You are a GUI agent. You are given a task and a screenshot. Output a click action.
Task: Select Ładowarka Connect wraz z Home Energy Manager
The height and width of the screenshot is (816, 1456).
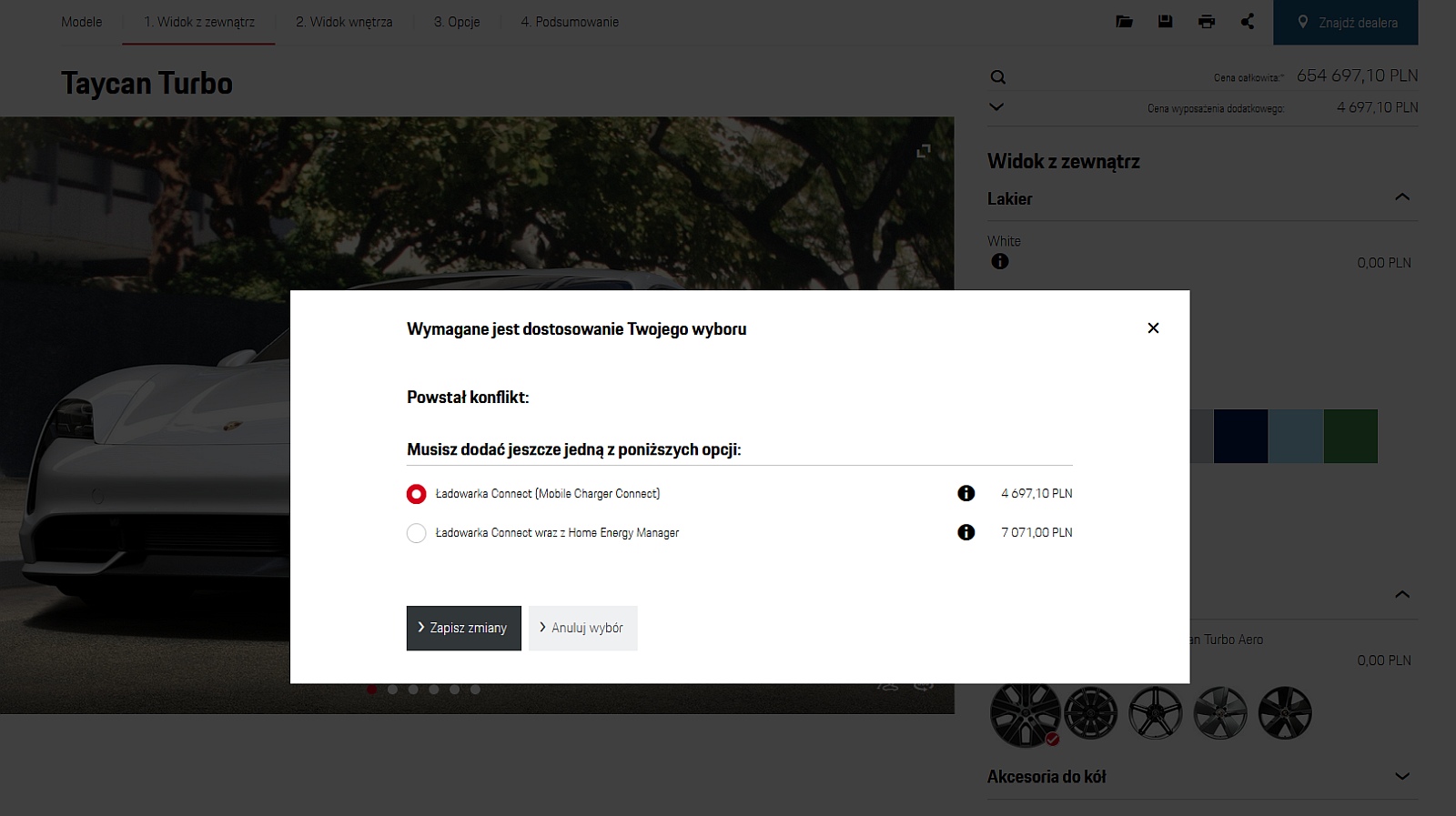point(416,533)
